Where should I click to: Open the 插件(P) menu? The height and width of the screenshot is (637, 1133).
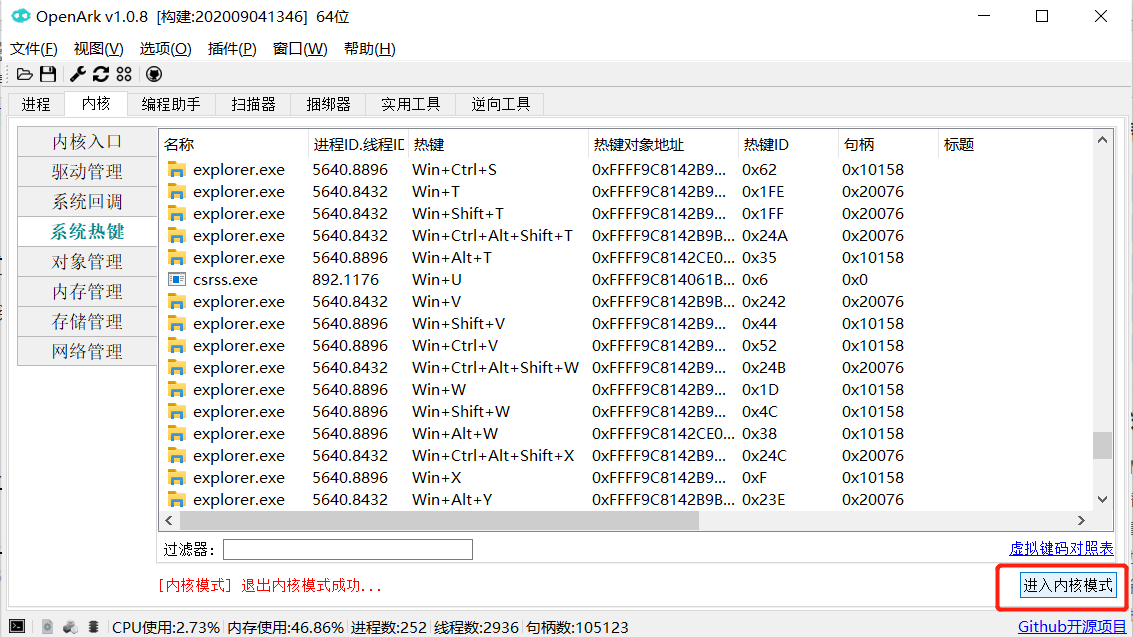[x=232, y=49]
